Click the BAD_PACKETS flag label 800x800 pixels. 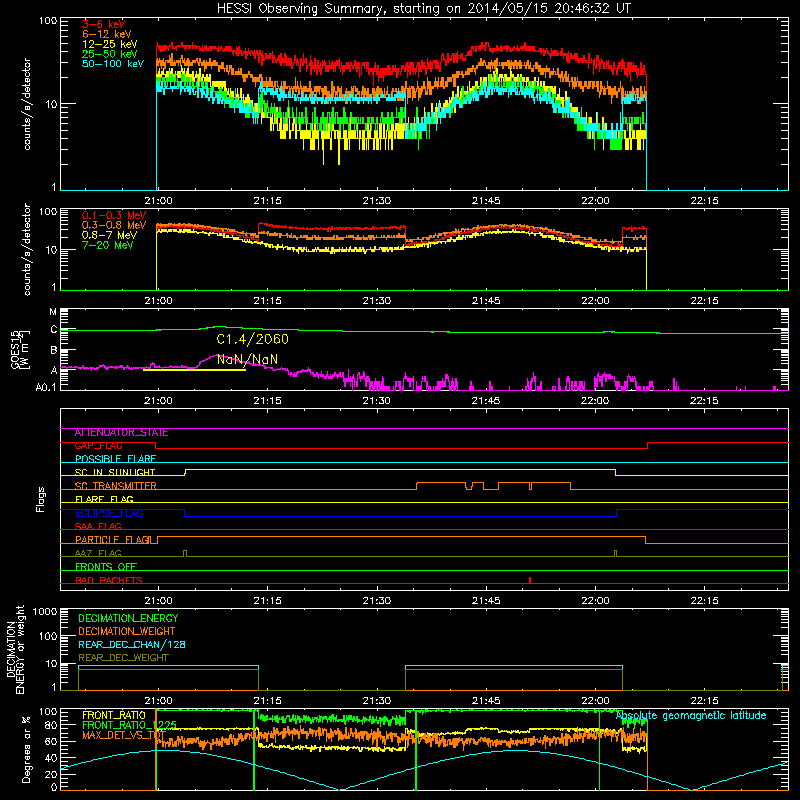click(109, 580)
